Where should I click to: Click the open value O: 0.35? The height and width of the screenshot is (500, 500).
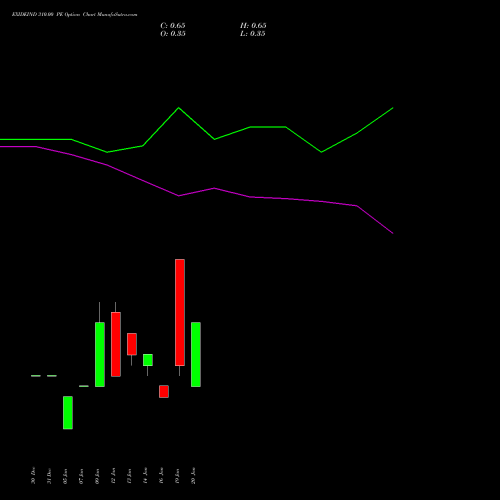coord(173,34)
